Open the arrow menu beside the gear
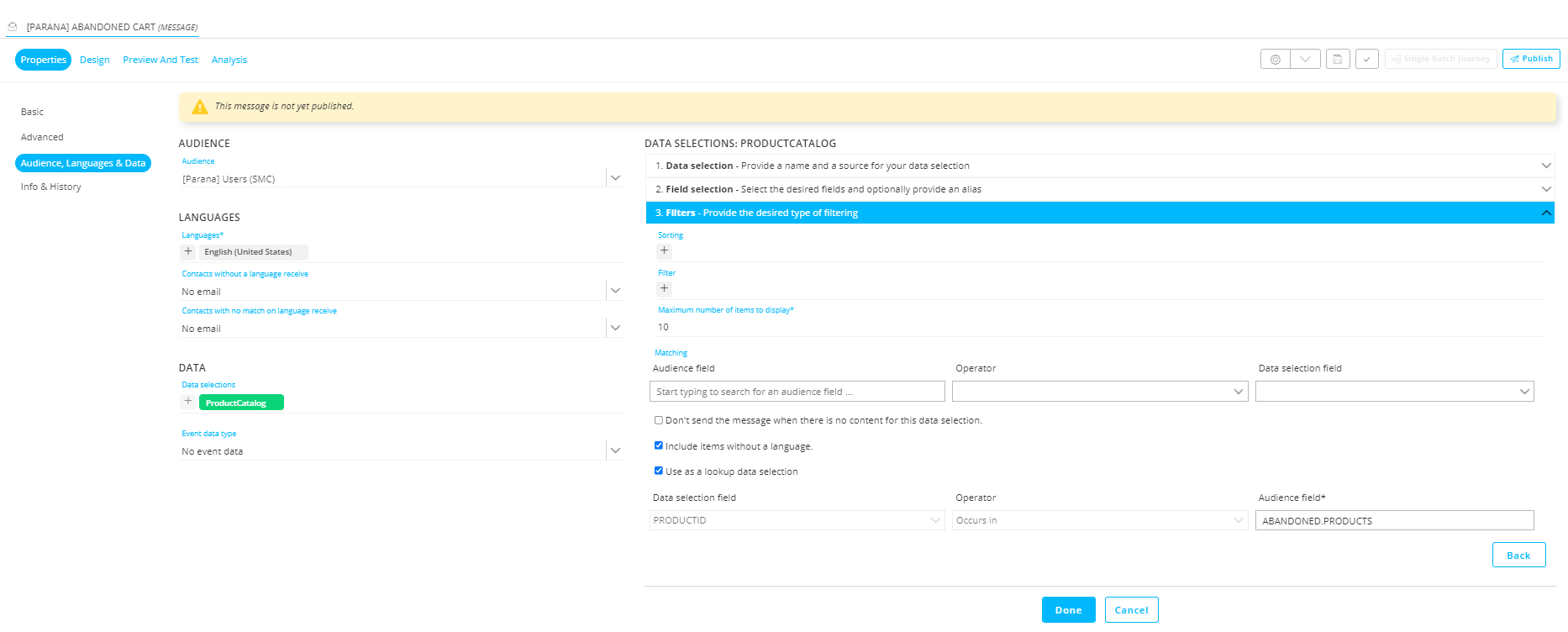Screen dimensions: 1568x632 pyautogui.click(x=1305, y=60)
